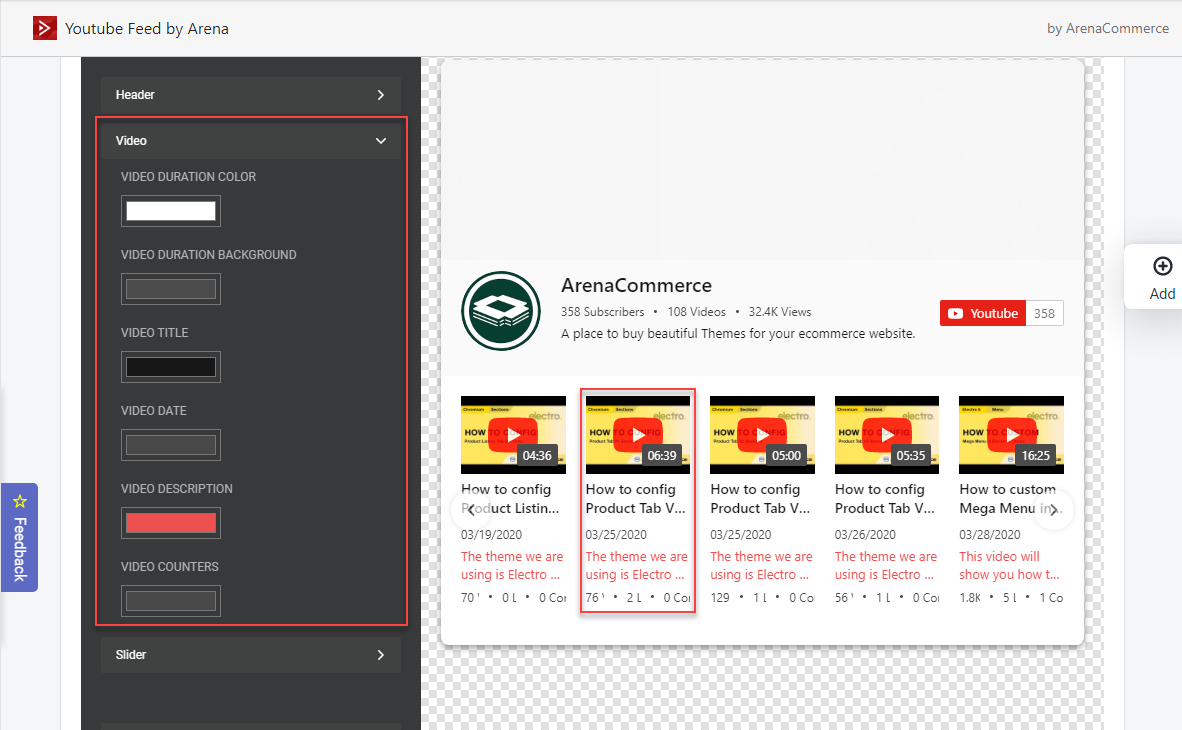Open the red Video Description color swatch
The height and width of the screenshot is (730, 1182).
click(x=171, y=523)
